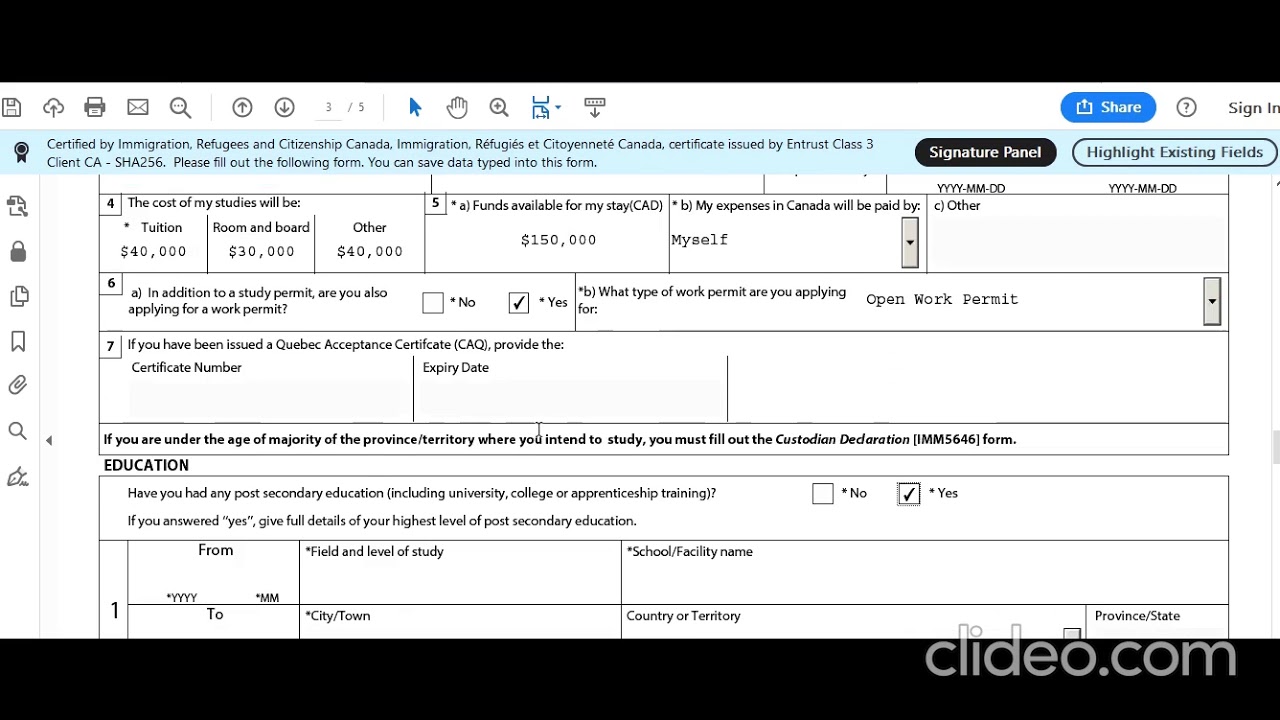Click the School/Facility name field
The image size is (1280, 720).
point(925,582)
